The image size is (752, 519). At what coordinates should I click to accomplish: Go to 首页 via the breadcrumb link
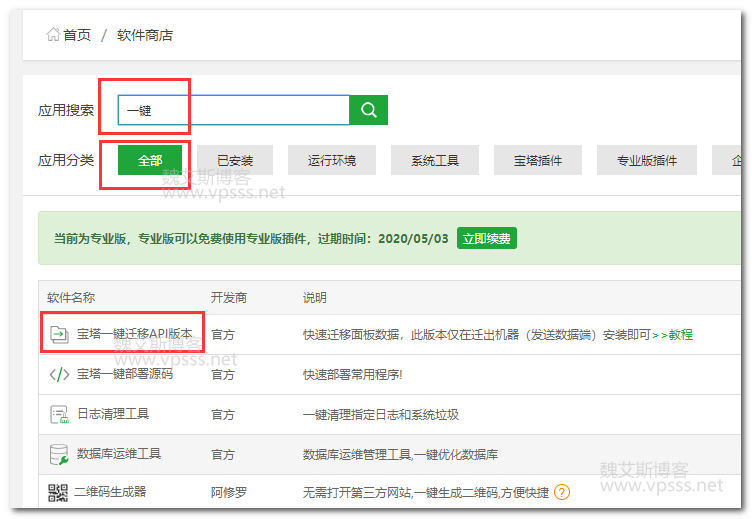77,35
